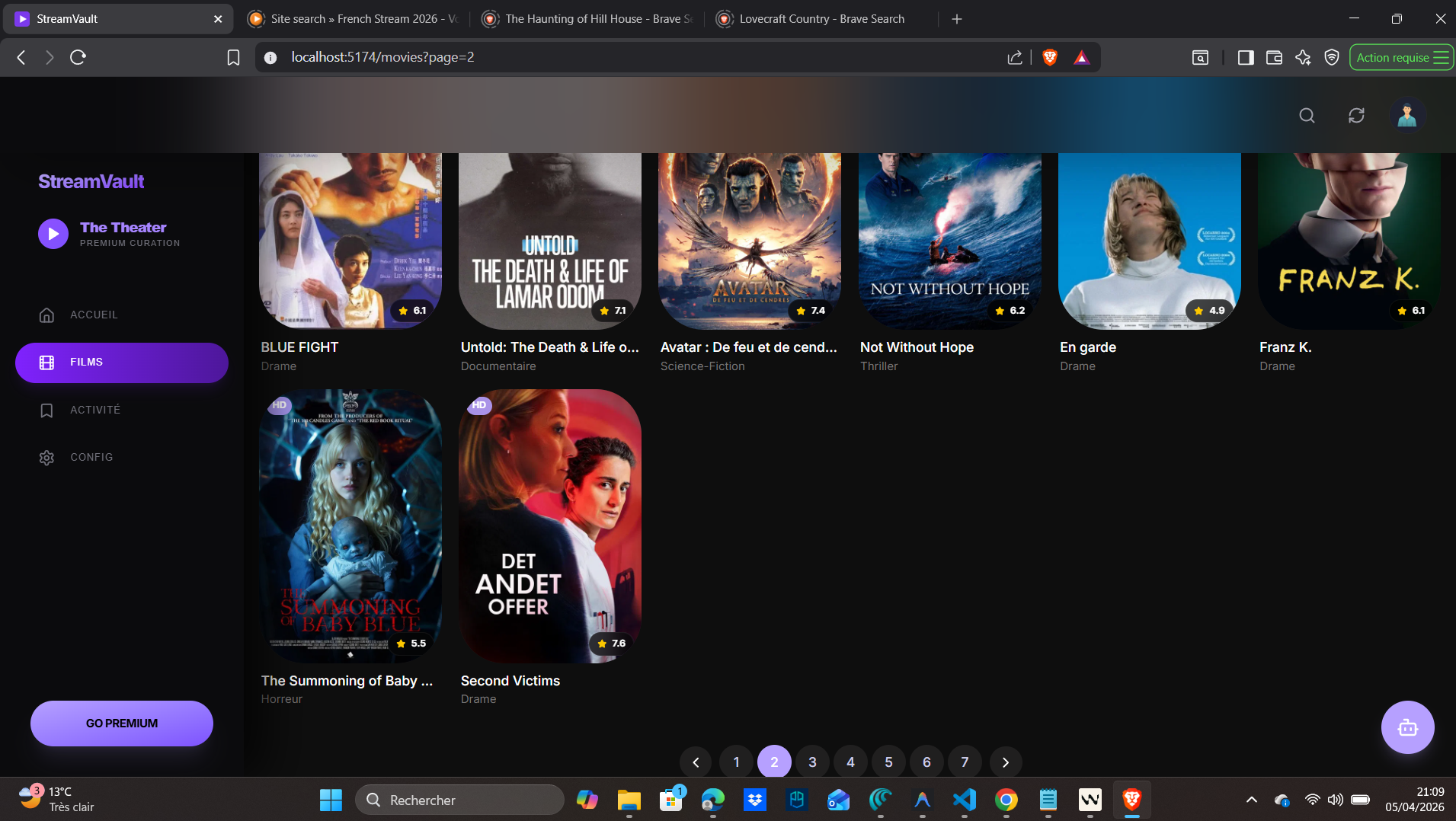Open the user profile avatar
This screenshot has width=1456, height=821.
pyautogui.click(x=1406, y=116)
